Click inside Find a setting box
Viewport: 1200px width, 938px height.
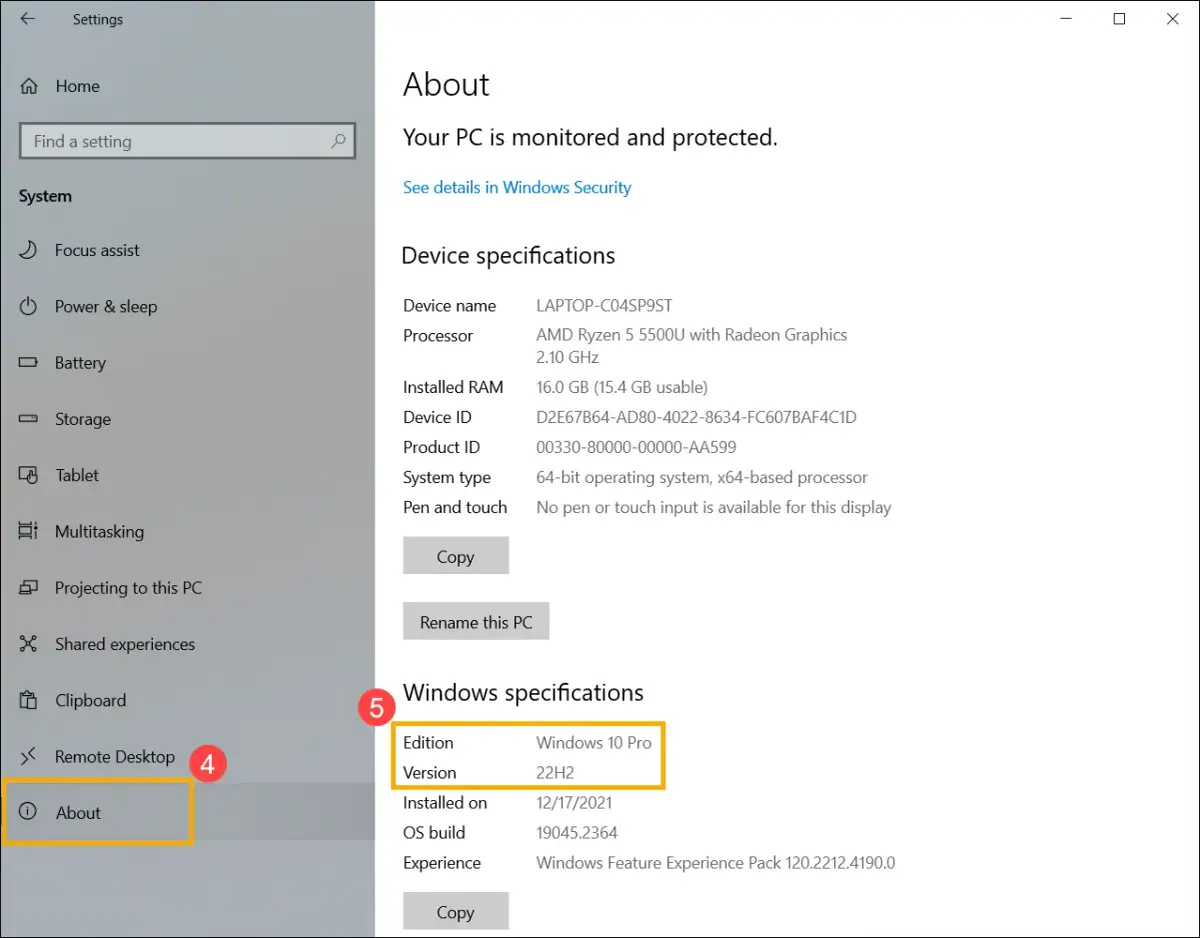(175, 141)
